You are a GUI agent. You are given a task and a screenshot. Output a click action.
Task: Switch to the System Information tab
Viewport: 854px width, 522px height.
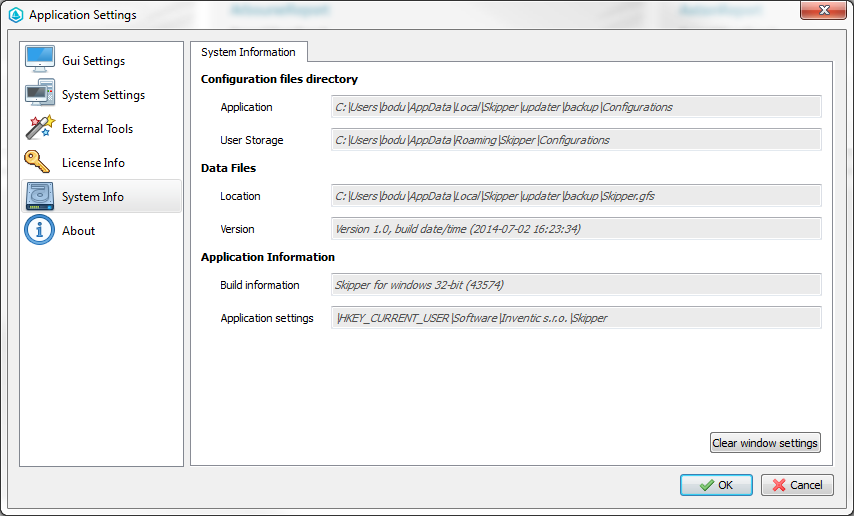pos(248,52)
